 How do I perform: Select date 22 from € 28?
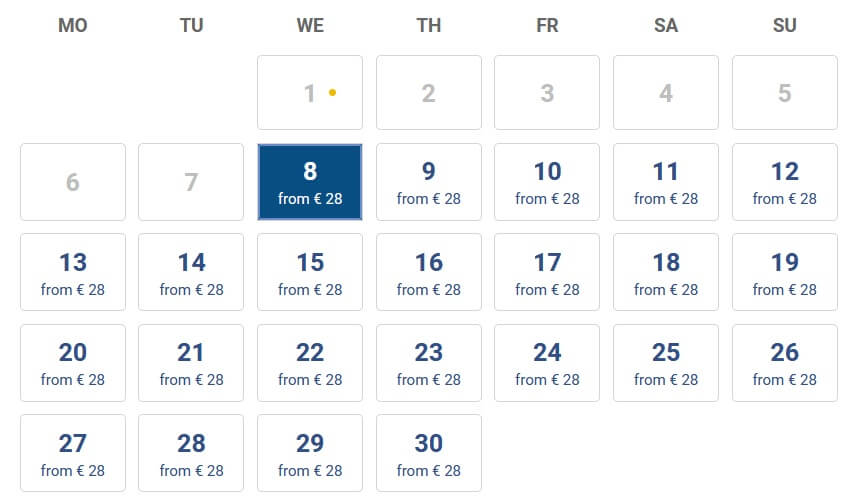pyautogui.click(x=310, y=362)
